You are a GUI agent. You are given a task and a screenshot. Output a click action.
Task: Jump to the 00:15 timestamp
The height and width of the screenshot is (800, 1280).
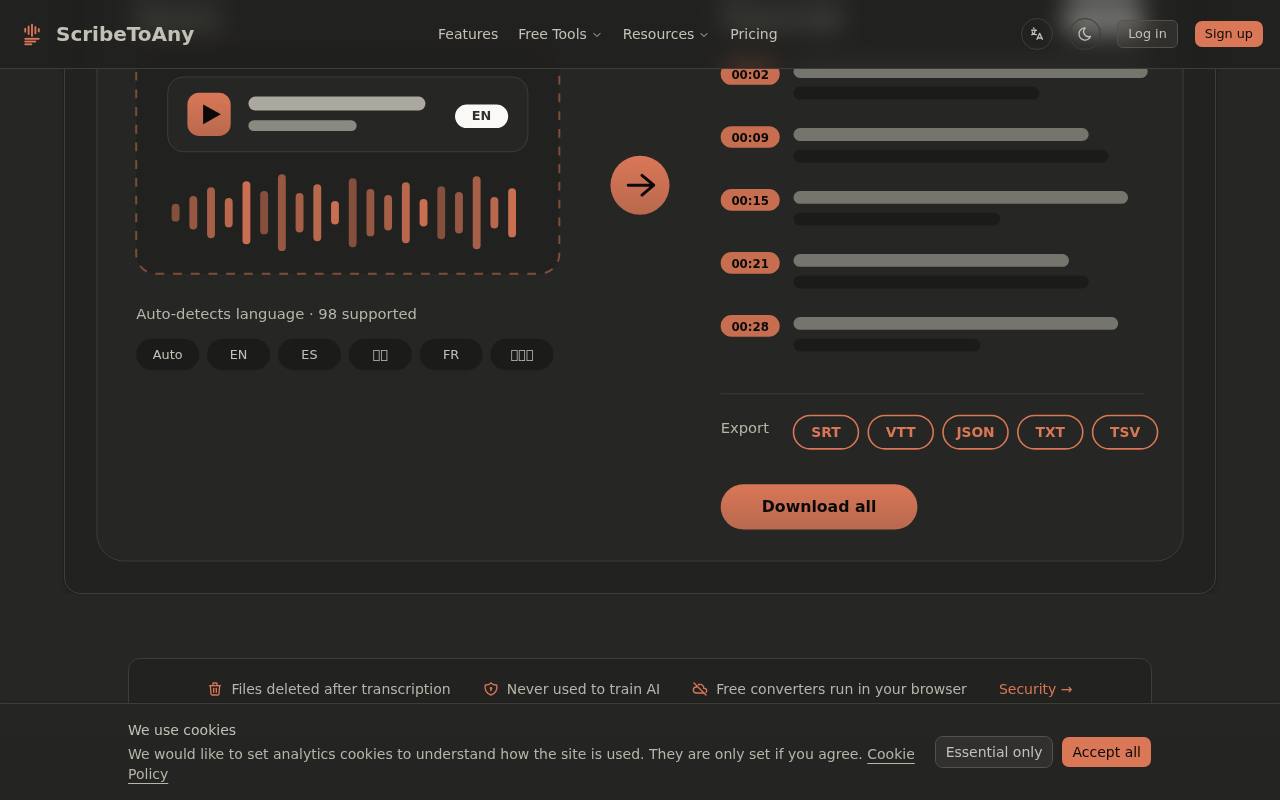[x=750, y=200]
